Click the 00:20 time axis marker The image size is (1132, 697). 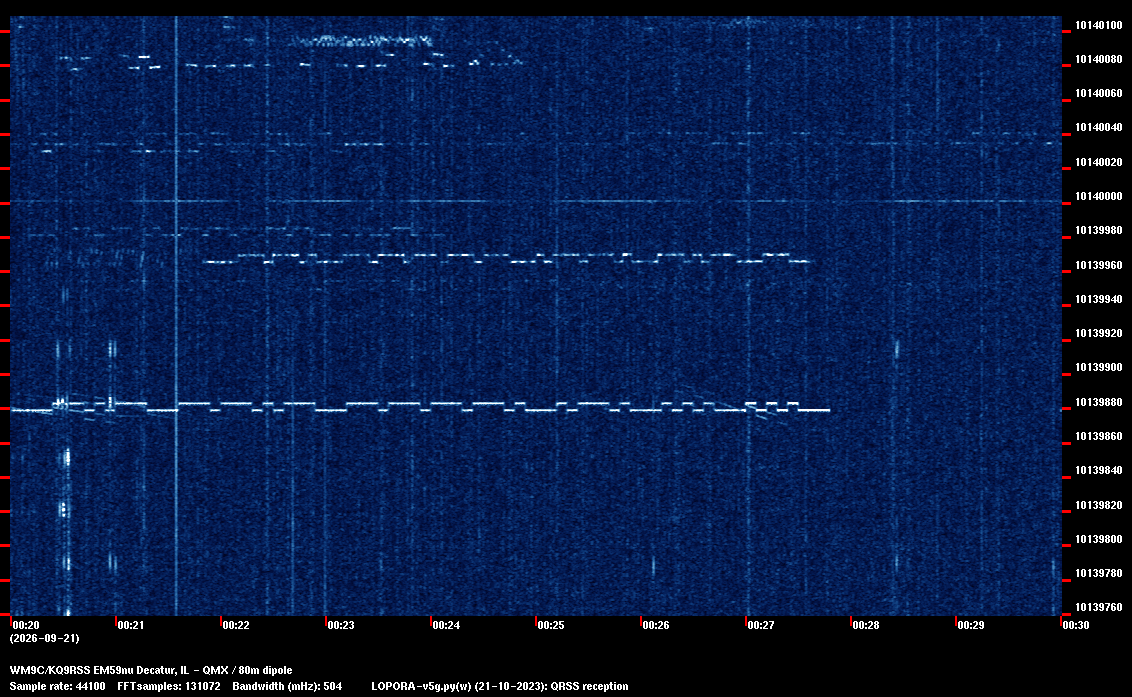pos(26,625)
